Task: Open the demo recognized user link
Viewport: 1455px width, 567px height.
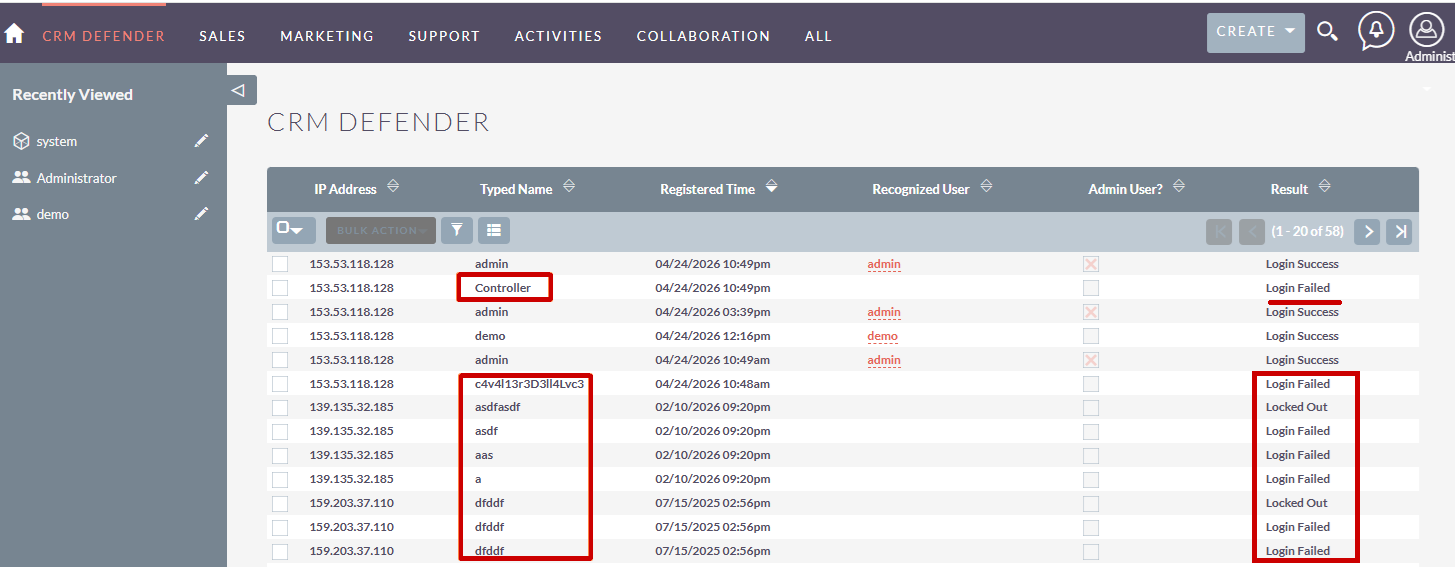Action: [882, 336]
